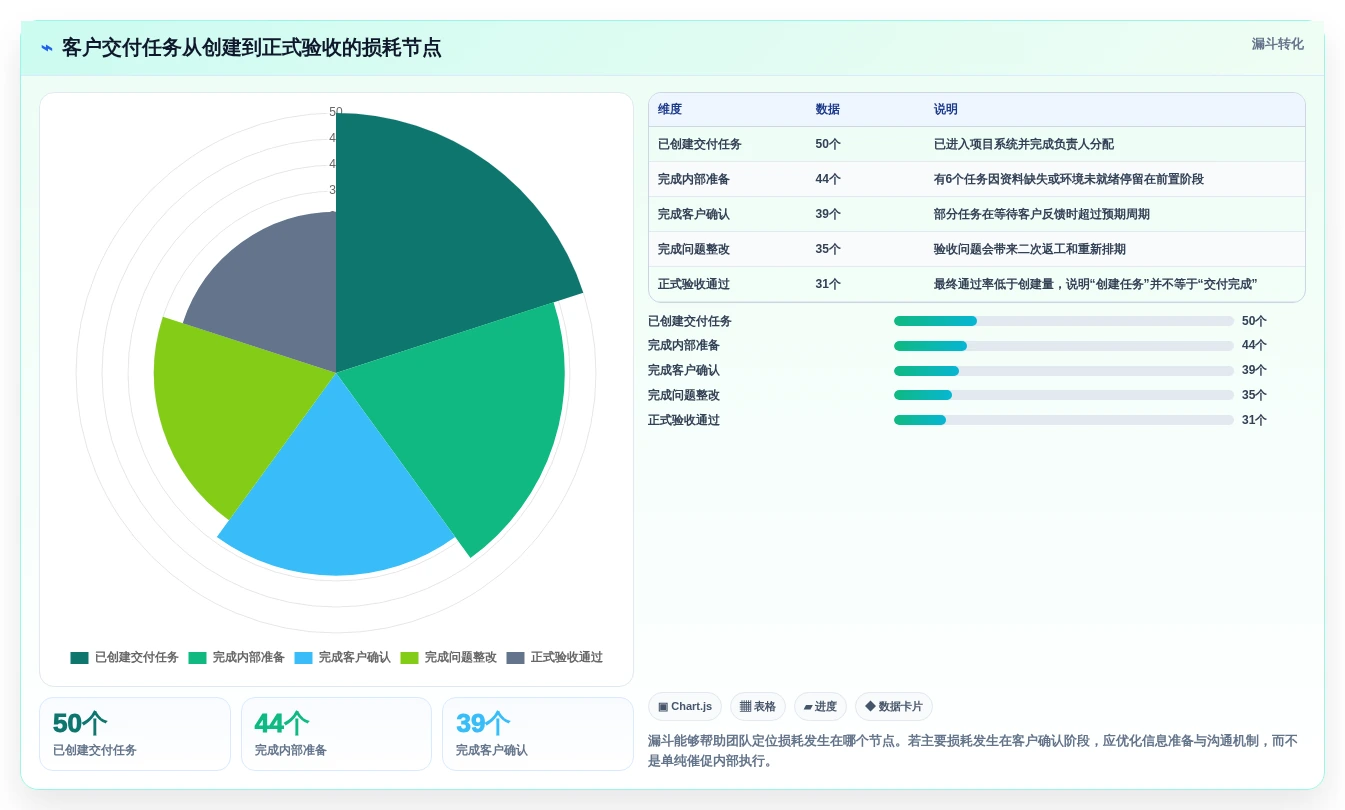Select the 完成客户确认 table row cell
Viewport: 1345px width, 810px height.
[694, 214]
